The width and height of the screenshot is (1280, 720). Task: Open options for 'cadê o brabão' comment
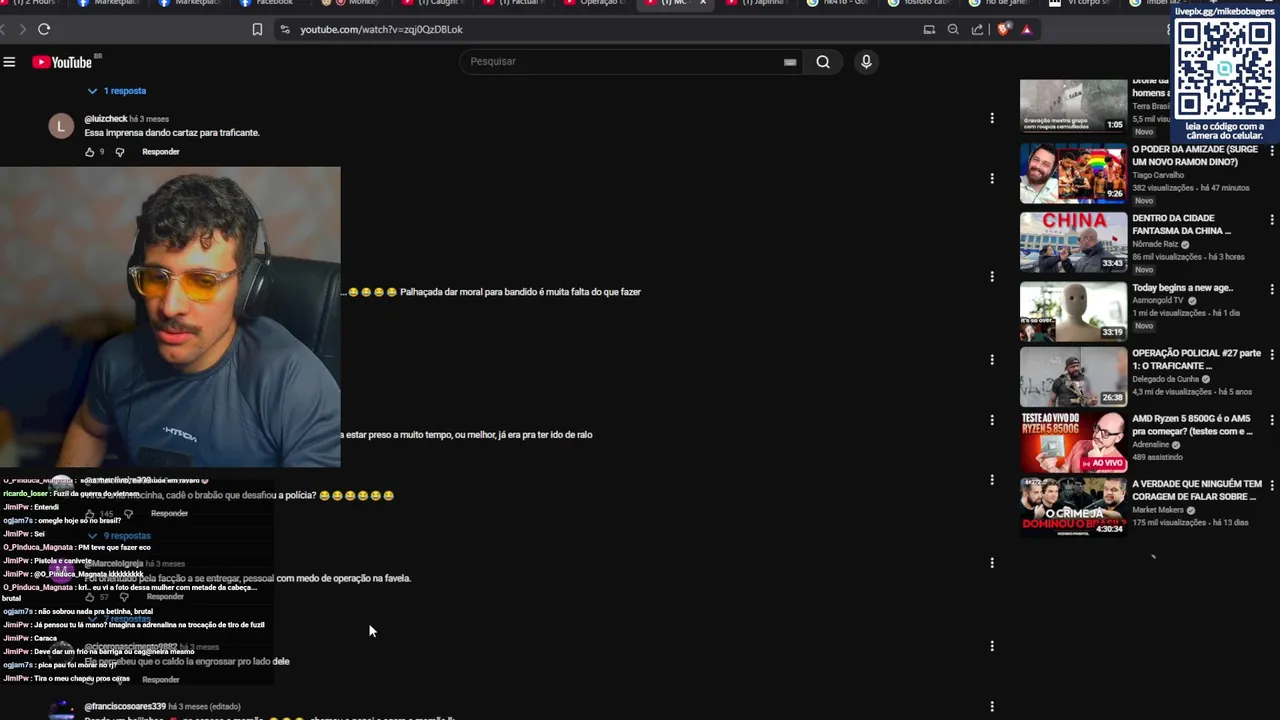[991, 480]
